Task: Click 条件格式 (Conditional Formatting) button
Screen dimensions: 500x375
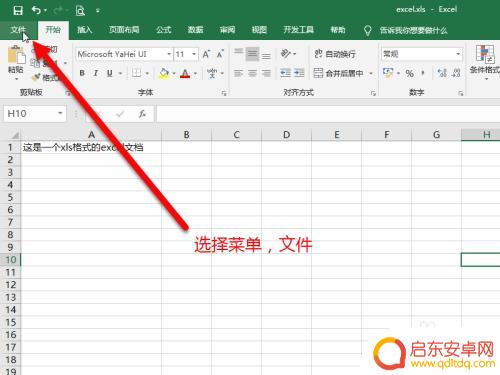Action: (485, 62)
